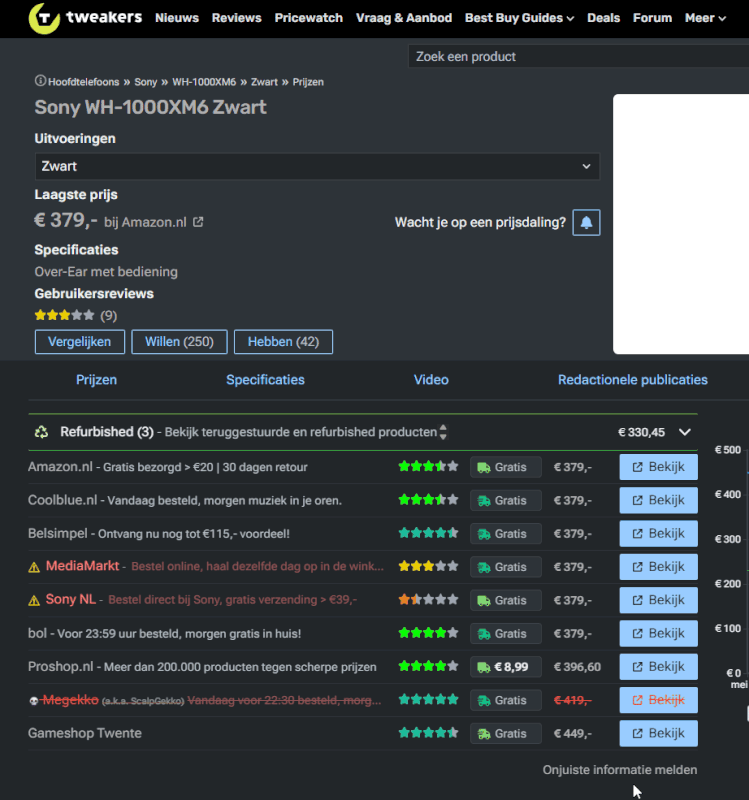Click Bekijk button for MediaMarkt
This screenshot has width=749, height=800.
coord(659,566)
